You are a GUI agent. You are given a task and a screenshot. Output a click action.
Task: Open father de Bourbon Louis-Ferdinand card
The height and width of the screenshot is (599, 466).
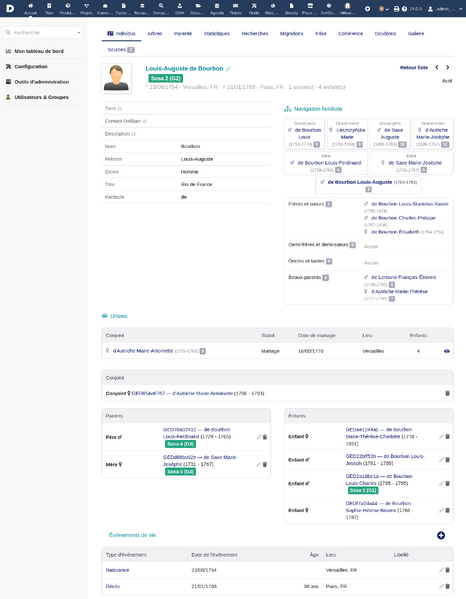tap(326, 163)
